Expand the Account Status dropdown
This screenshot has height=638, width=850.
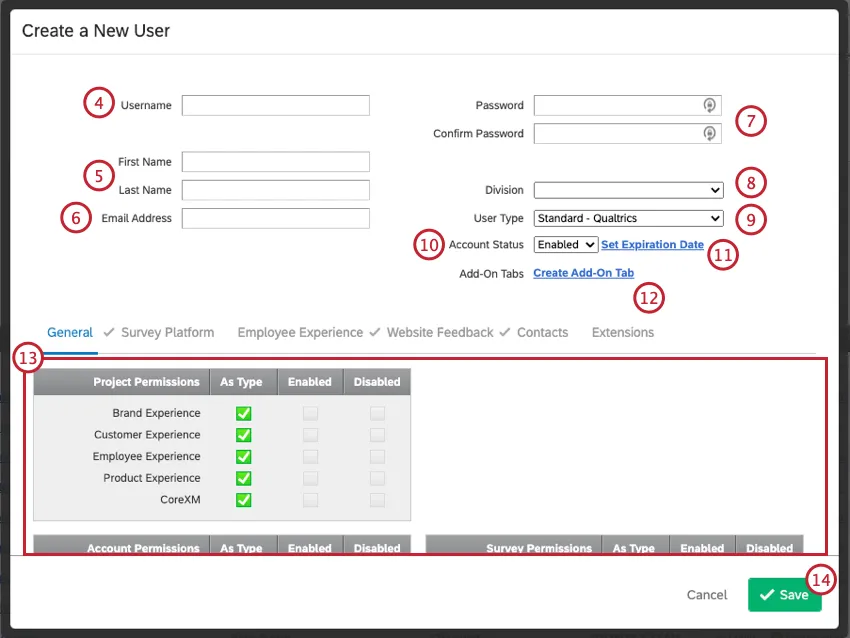tap(566, 244)
